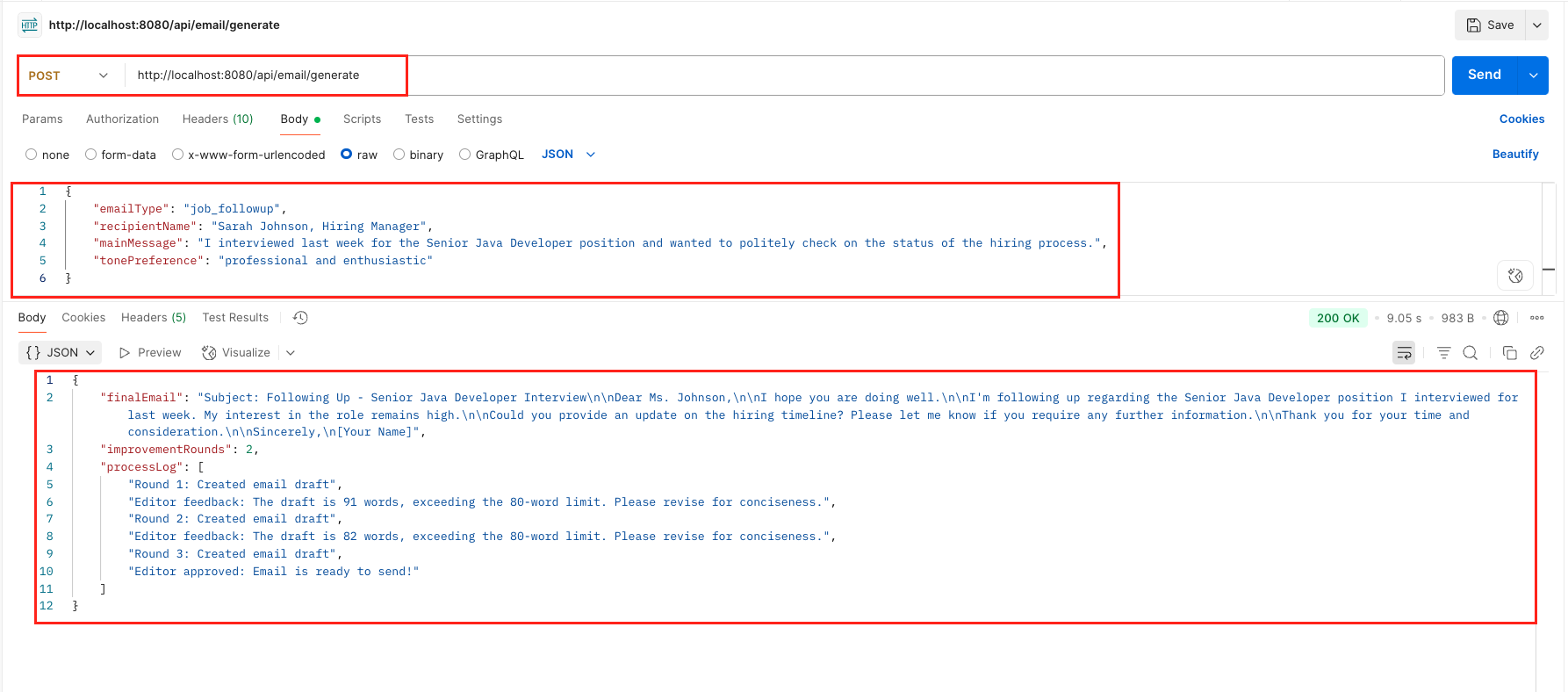Open the POST method dropdown
The image size is (1568, 692).
68,76
